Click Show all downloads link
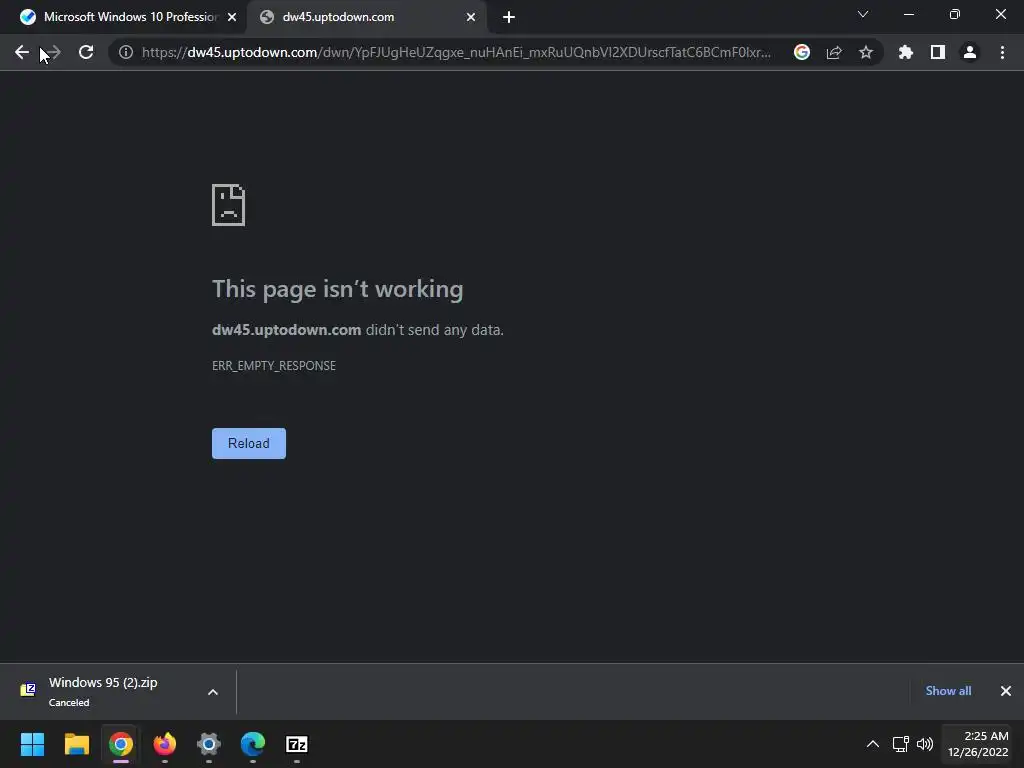The width and height of the screenshot is (1024, 768). pyautogui.click(x=948, y=691)
